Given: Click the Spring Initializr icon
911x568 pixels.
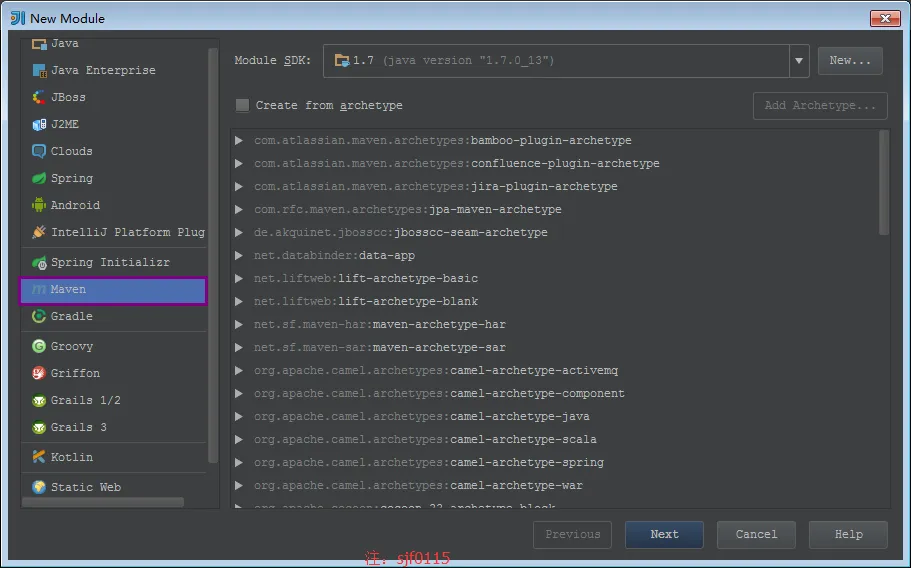Looking at the screenshot, I should coord(39,263).
